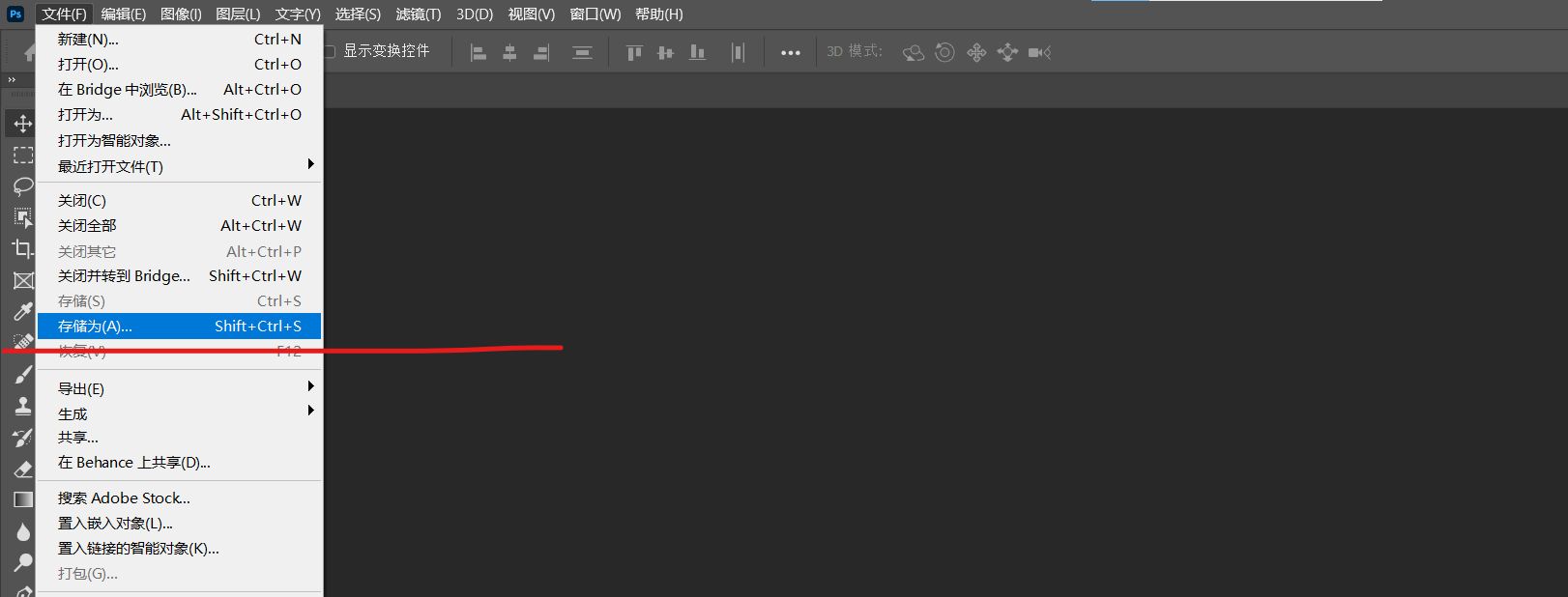Select the Eraser tool

(x=22, y=469)
